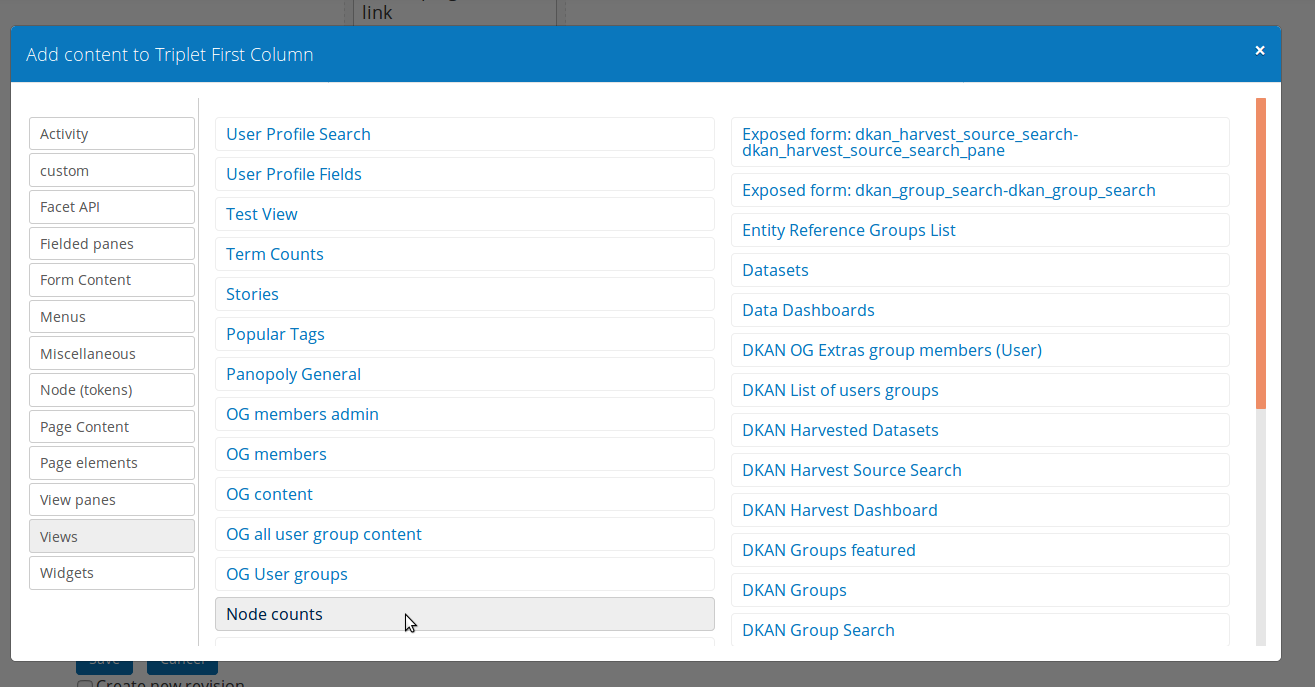Add Term Counts view
The height and width of the screenshot is (687, 1315).
click(x=465, y=254)
